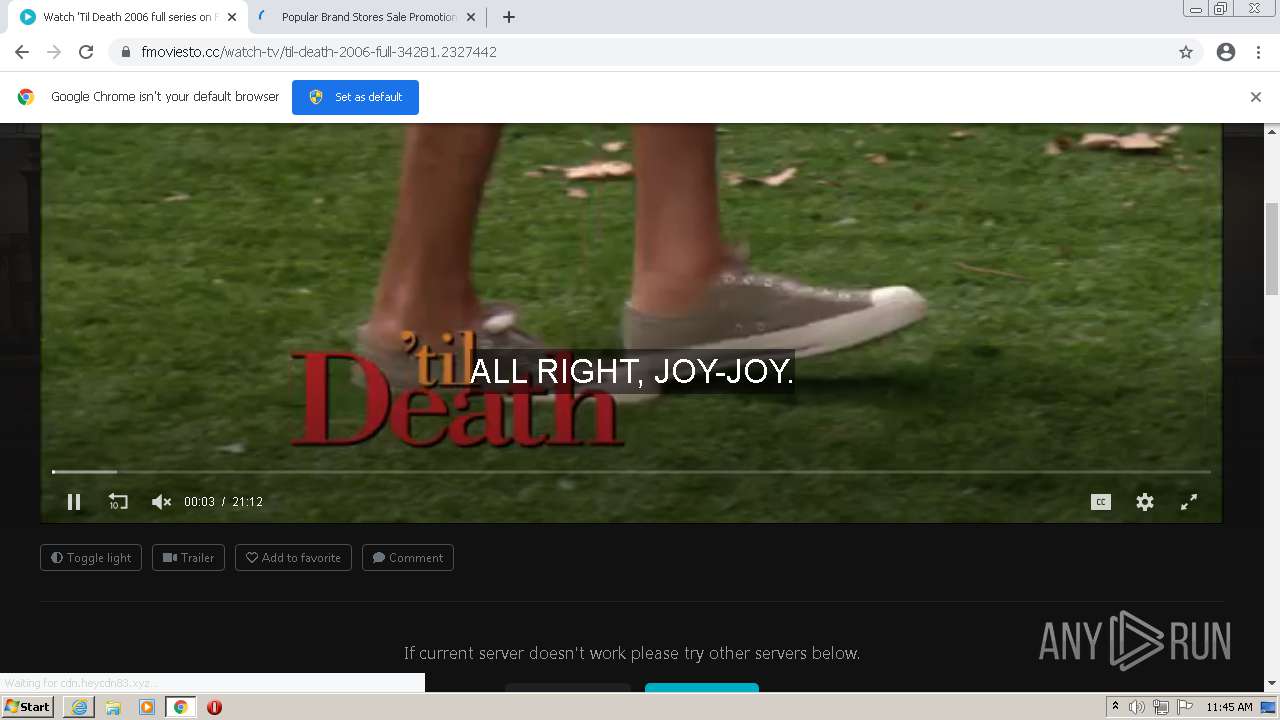Pause the video playback
1280x720 pixels.
click(x=73, y=502)
